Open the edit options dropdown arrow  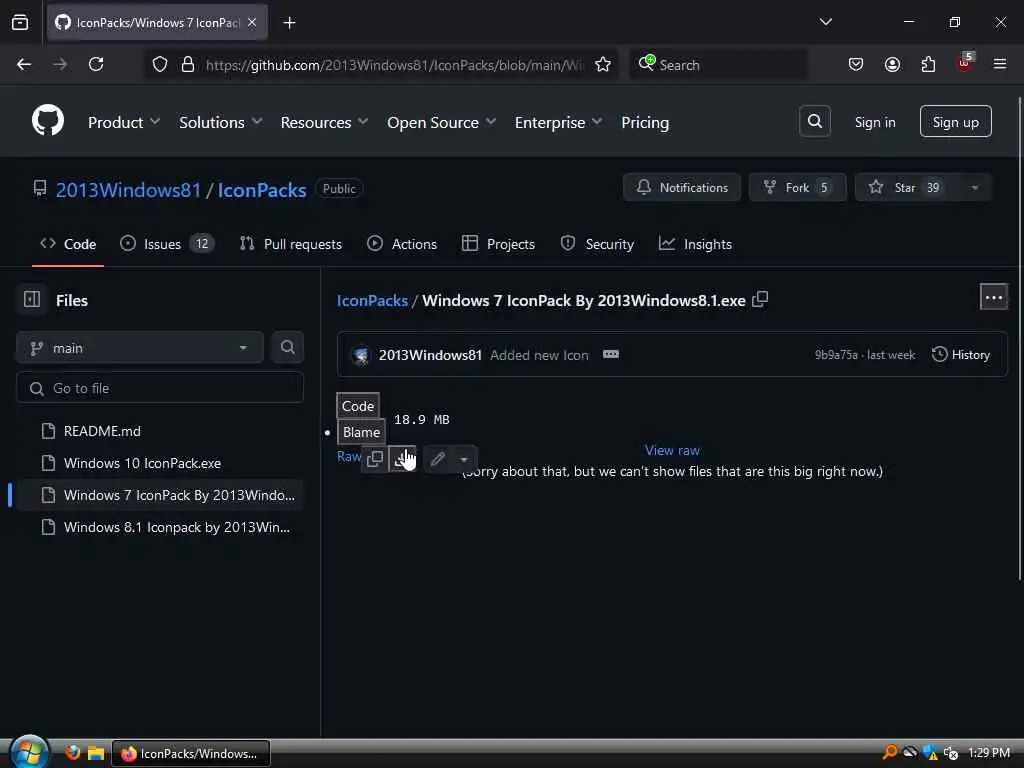pyautogui.click(x=464, y=459)
